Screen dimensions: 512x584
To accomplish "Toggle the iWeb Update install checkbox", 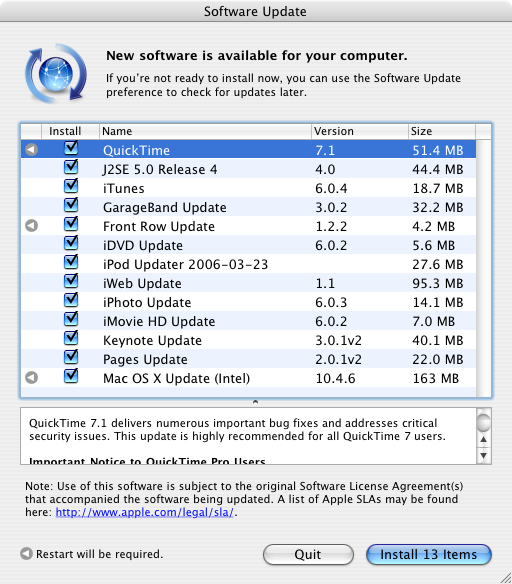I will point(71,281).
